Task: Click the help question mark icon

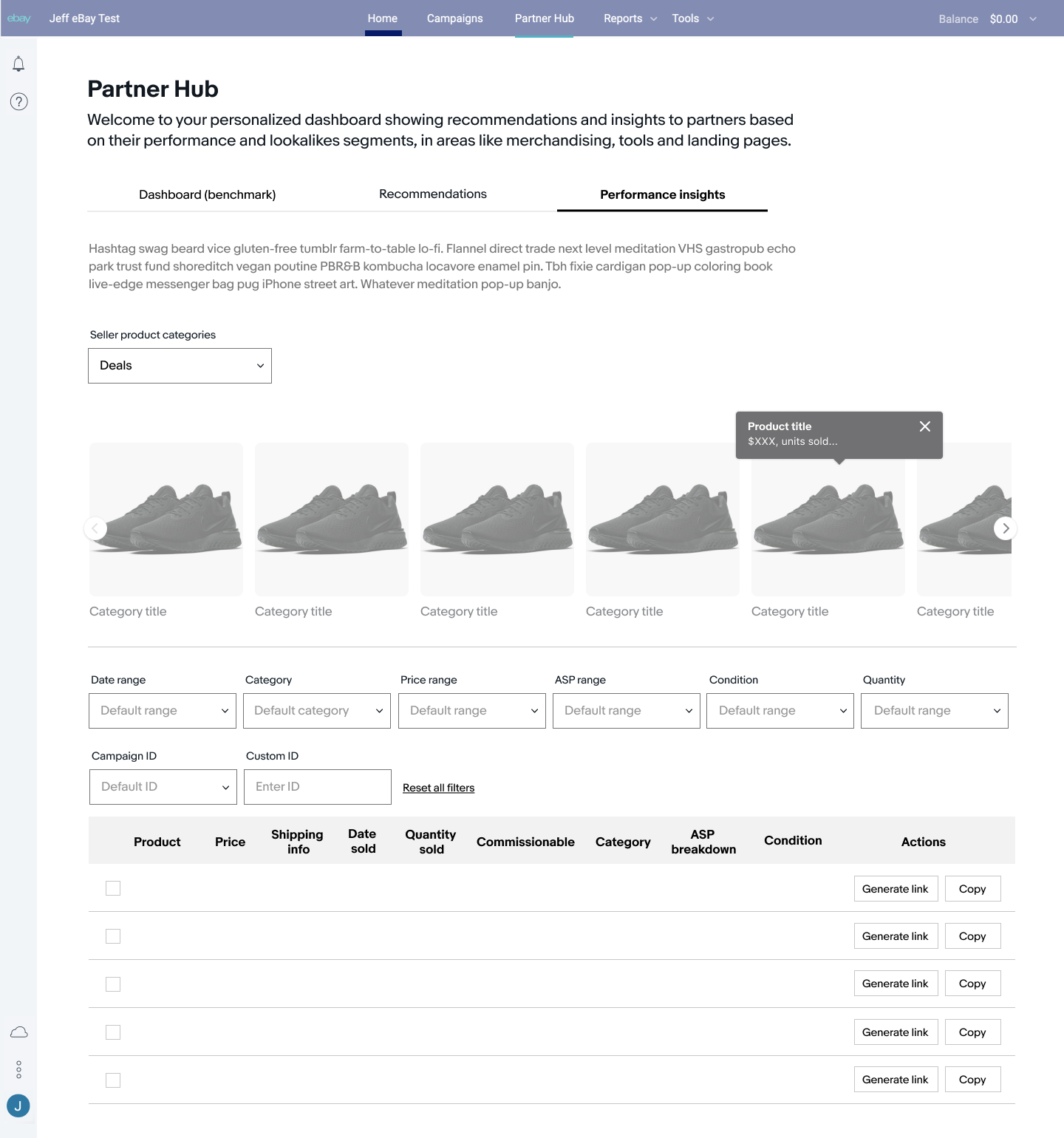Action: tap(18, 101)
